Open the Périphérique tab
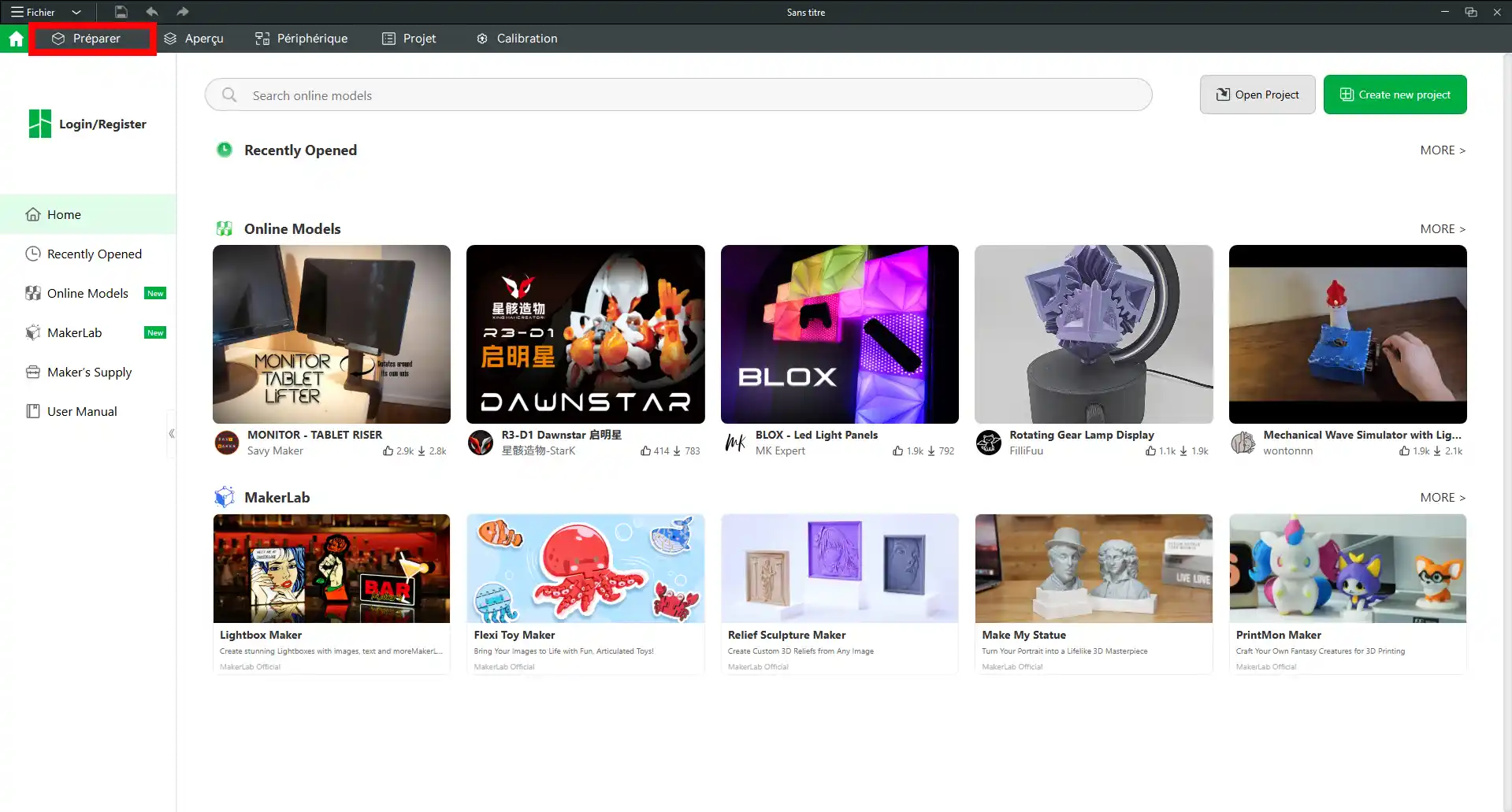1512x812 pixels. point(301,39)
